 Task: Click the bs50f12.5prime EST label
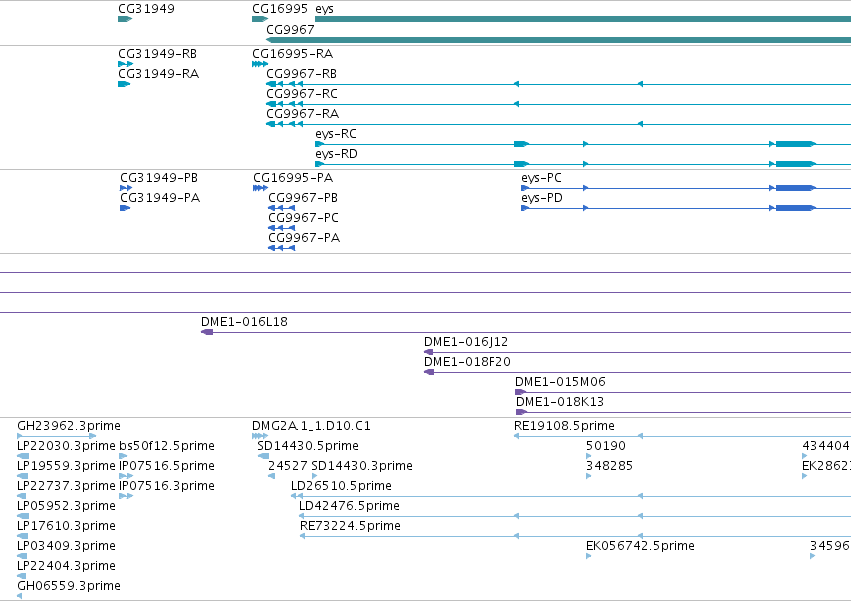click(167, 446)
